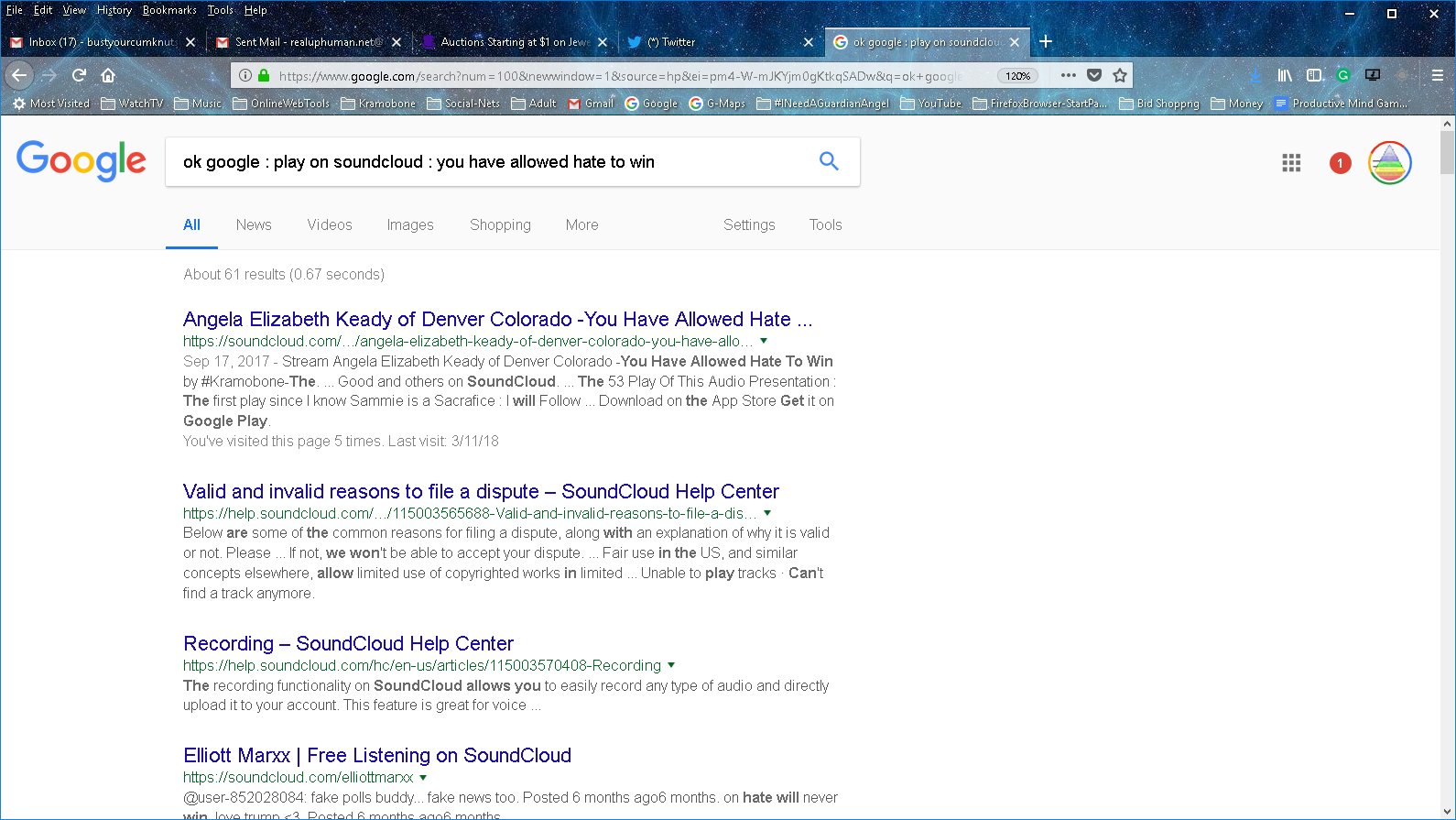The height and width of the screenshot is (820, 1456).
Task: Open the Downloads arrow panel
Action: tap(1255, 75)
